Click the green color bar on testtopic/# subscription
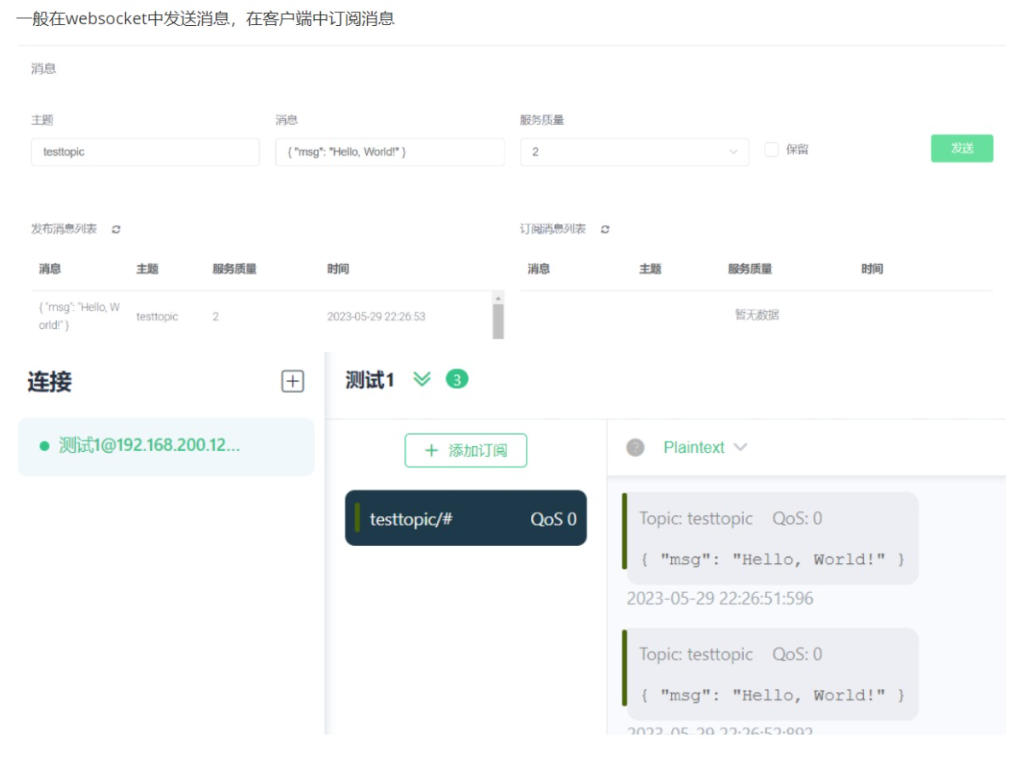 coord(357,518)
